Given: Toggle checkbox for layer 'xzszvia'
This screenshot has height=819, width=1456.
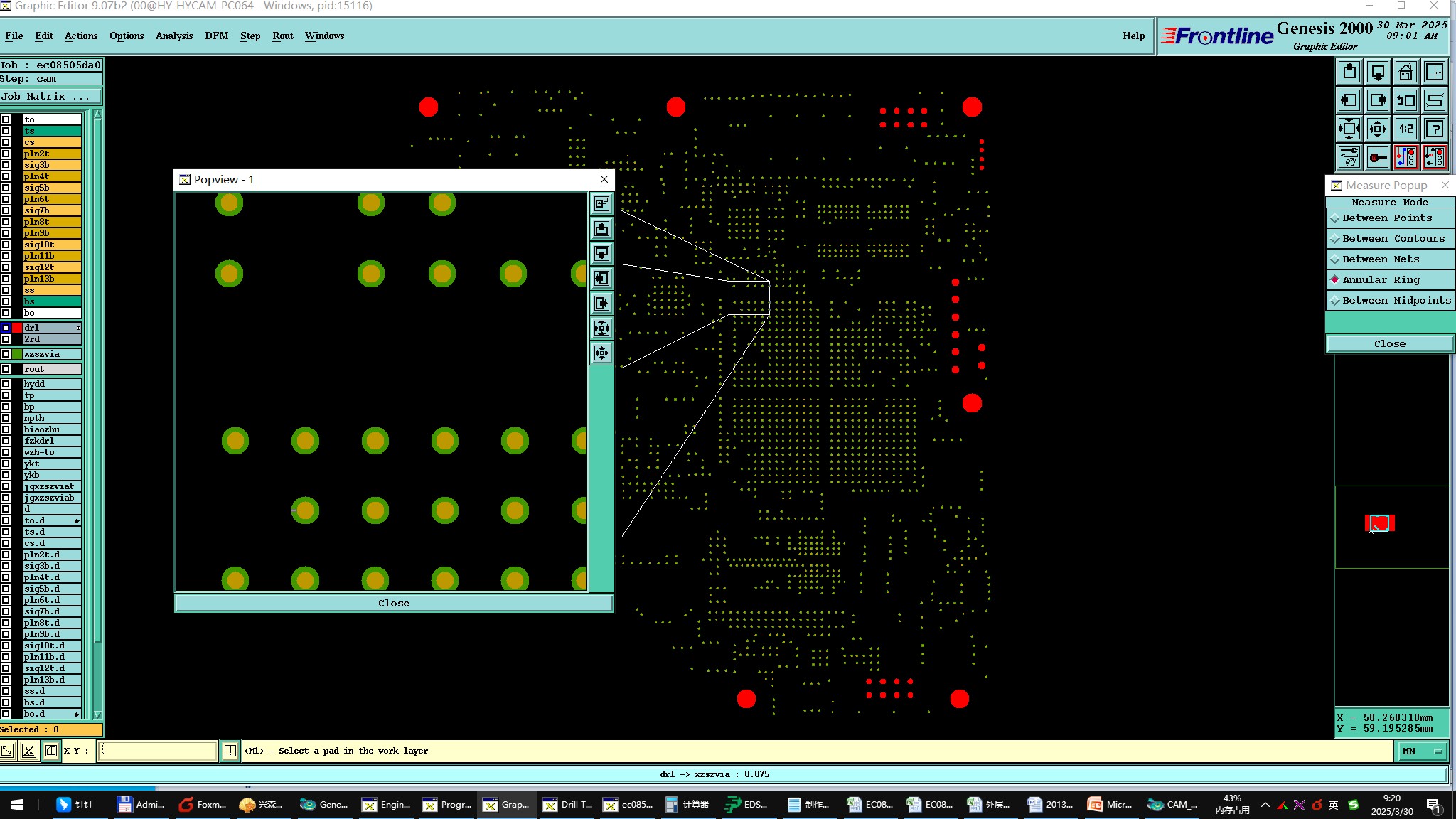Looking at the screenshot, I should (6, 354).
